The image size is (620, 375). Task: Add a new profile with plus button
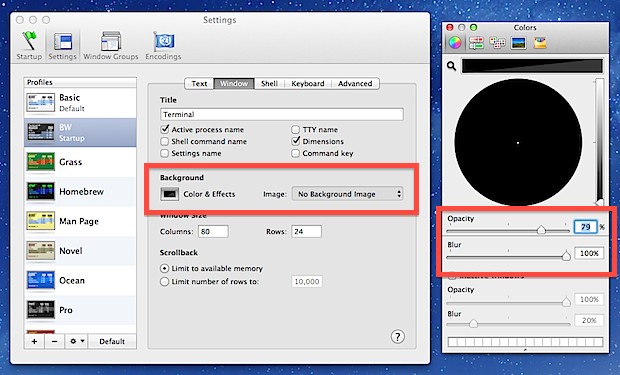point(34,341)
